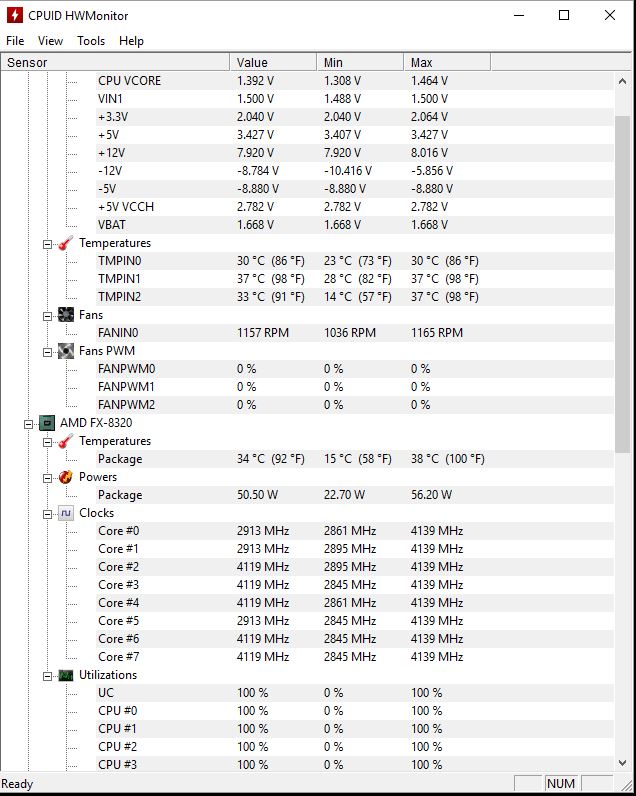Open the Tools menu
Viewport: 636px width, 796px height.
91,41
